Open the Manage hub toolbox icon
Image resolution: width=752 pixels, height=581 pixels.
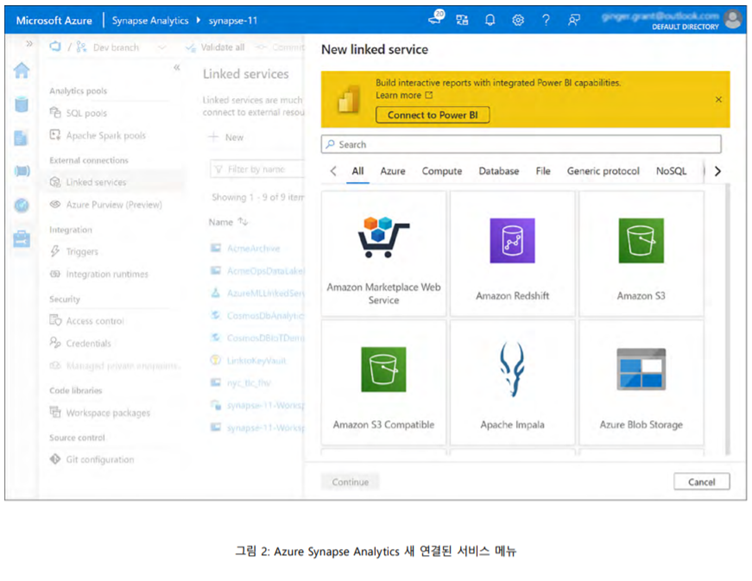coord(22,238)
